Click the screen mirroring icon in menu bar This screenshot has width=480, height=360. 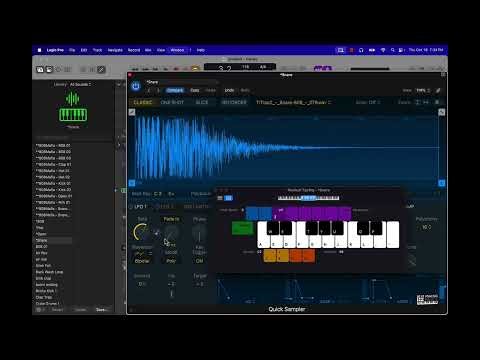point(340,50)
